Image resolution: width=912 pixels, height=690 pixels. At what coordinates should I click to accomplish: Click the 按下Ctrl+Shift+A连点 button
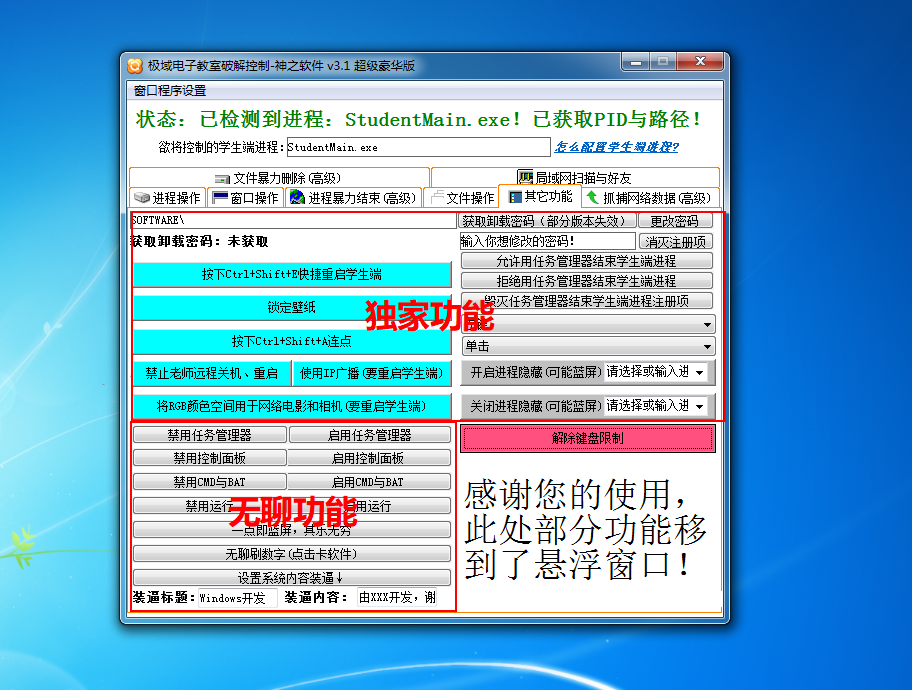pos(292,342)
